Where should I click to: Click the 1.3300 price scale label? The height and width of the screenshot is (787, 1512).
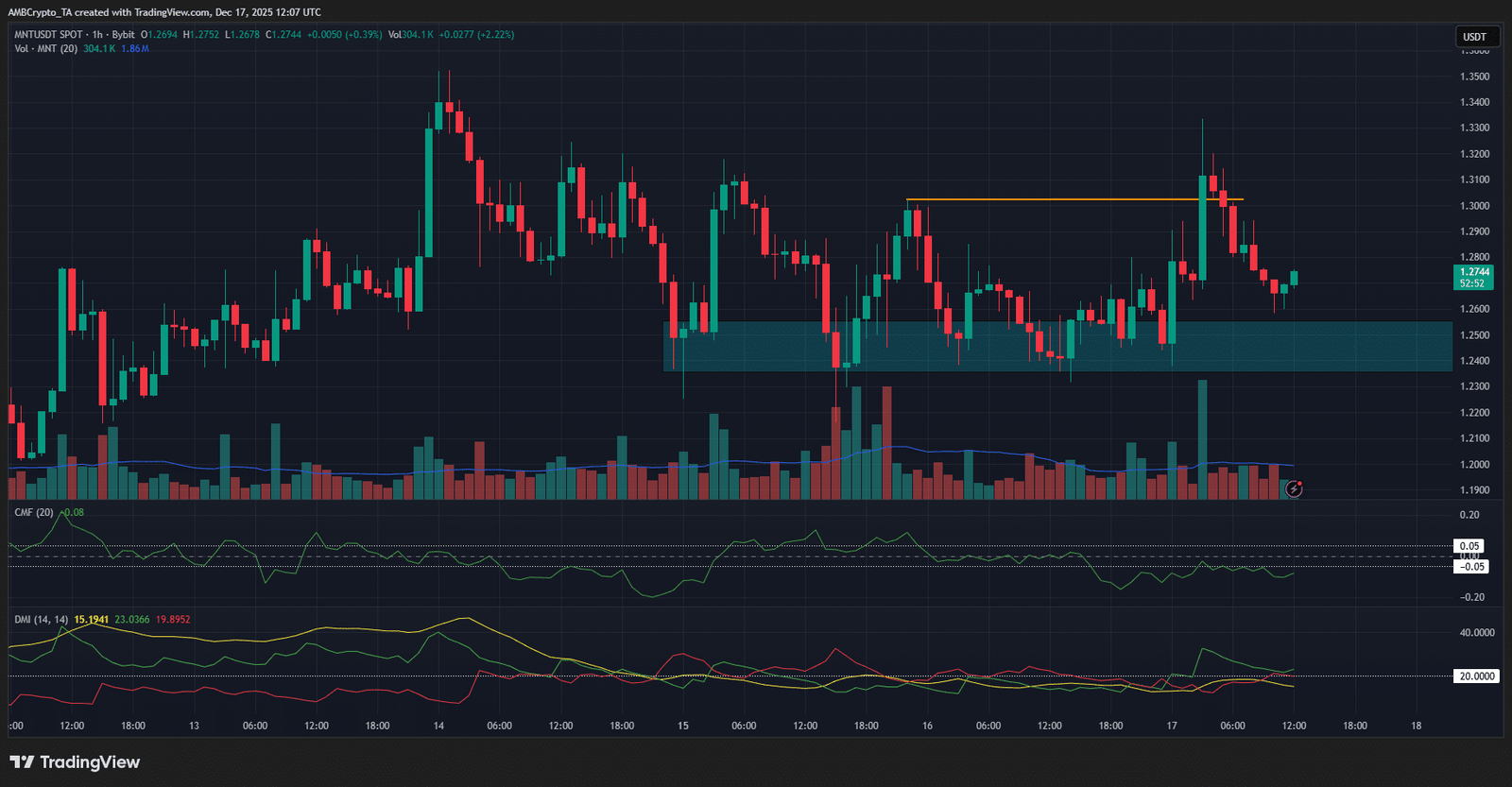tap(1475, 128)
